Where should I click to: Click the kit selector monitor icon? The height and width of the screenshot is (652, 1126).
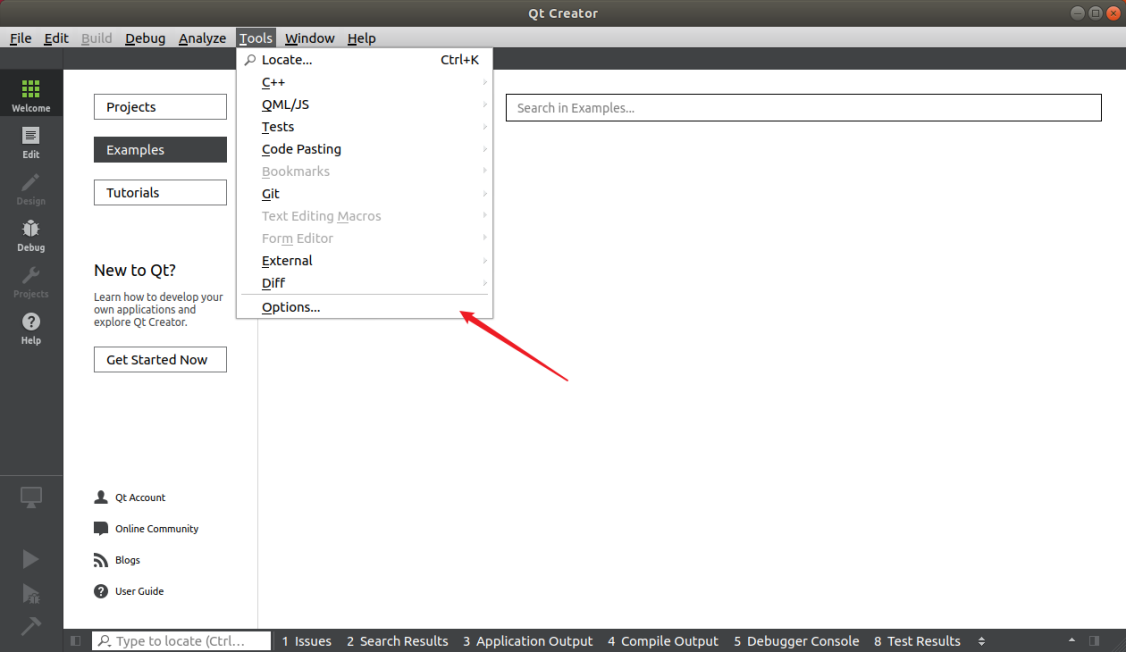31,497
